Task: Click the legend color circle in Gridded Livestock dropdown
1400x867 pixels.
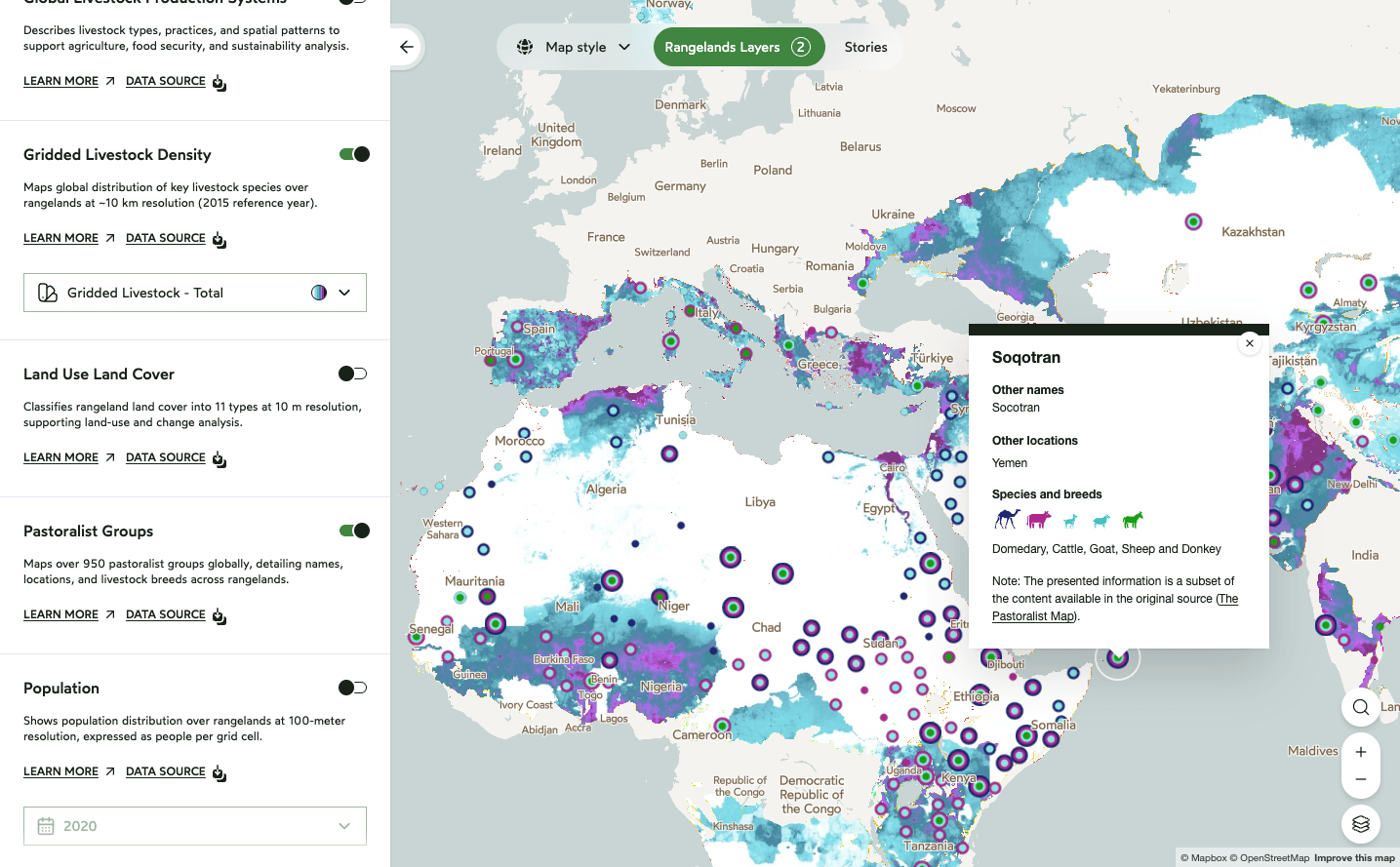Action: (319, 293)
